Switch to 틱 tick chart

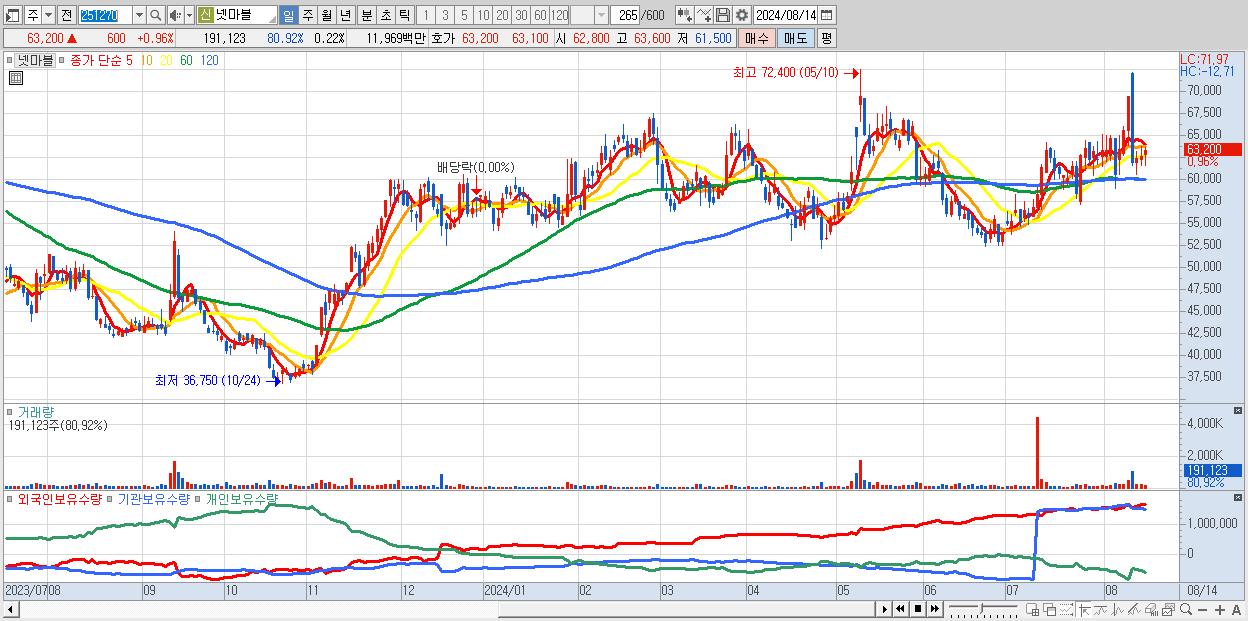[404, 15]
